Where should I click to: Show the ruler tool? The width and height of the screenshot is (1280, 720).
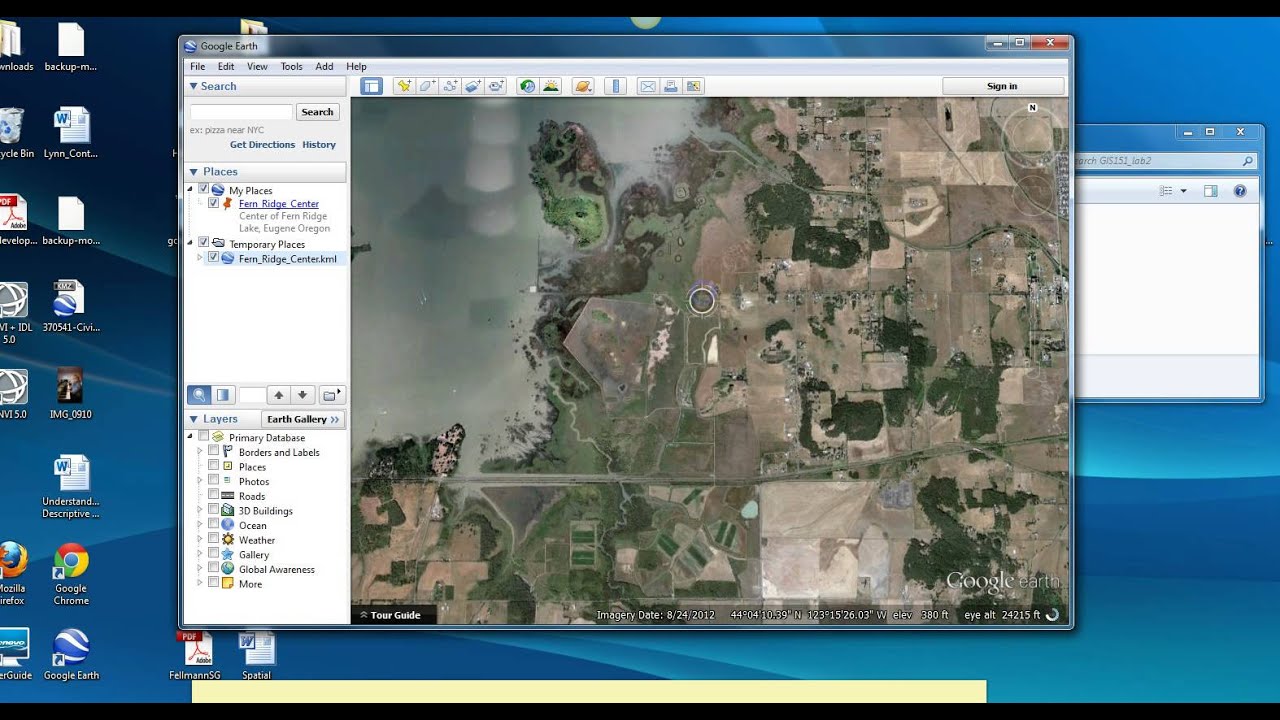tap(616, 86)
